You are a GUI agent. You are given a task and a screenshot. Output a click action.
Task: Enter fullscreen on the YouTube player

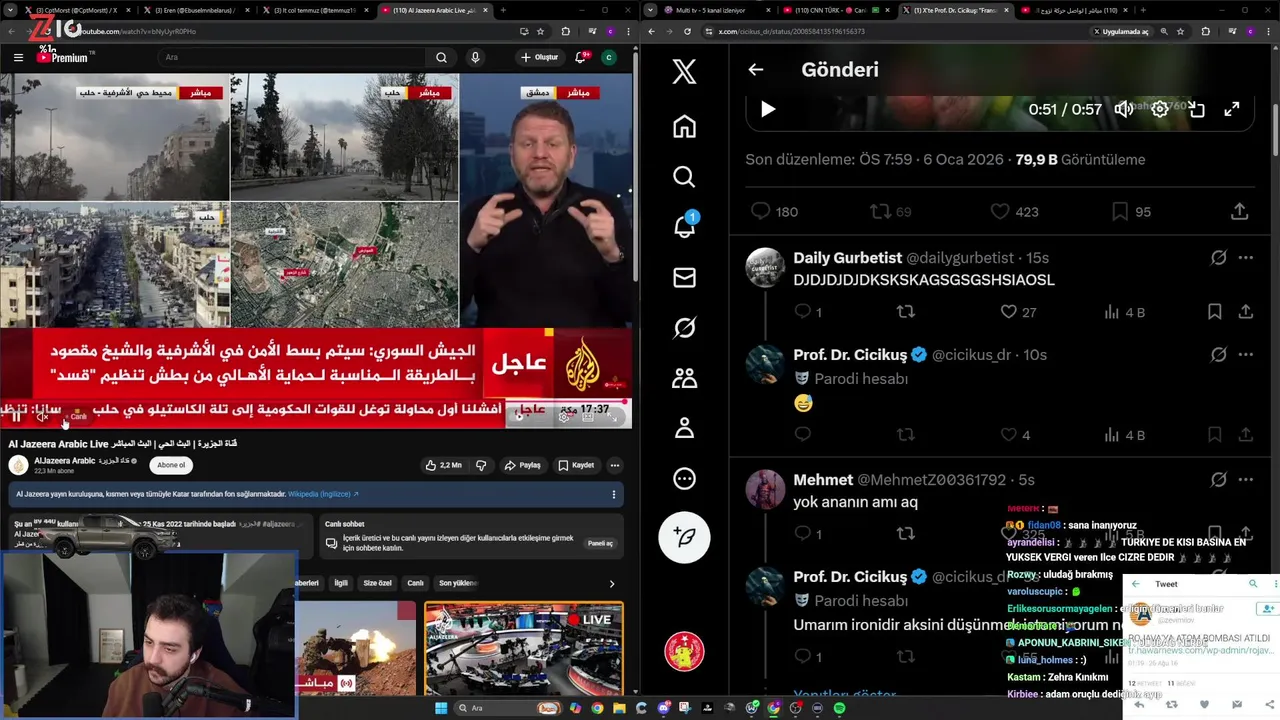[613, 416]
